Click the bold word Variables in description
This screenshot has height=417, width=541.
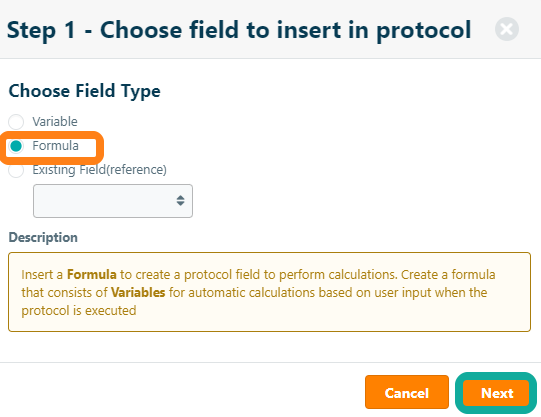click(138, 292)
